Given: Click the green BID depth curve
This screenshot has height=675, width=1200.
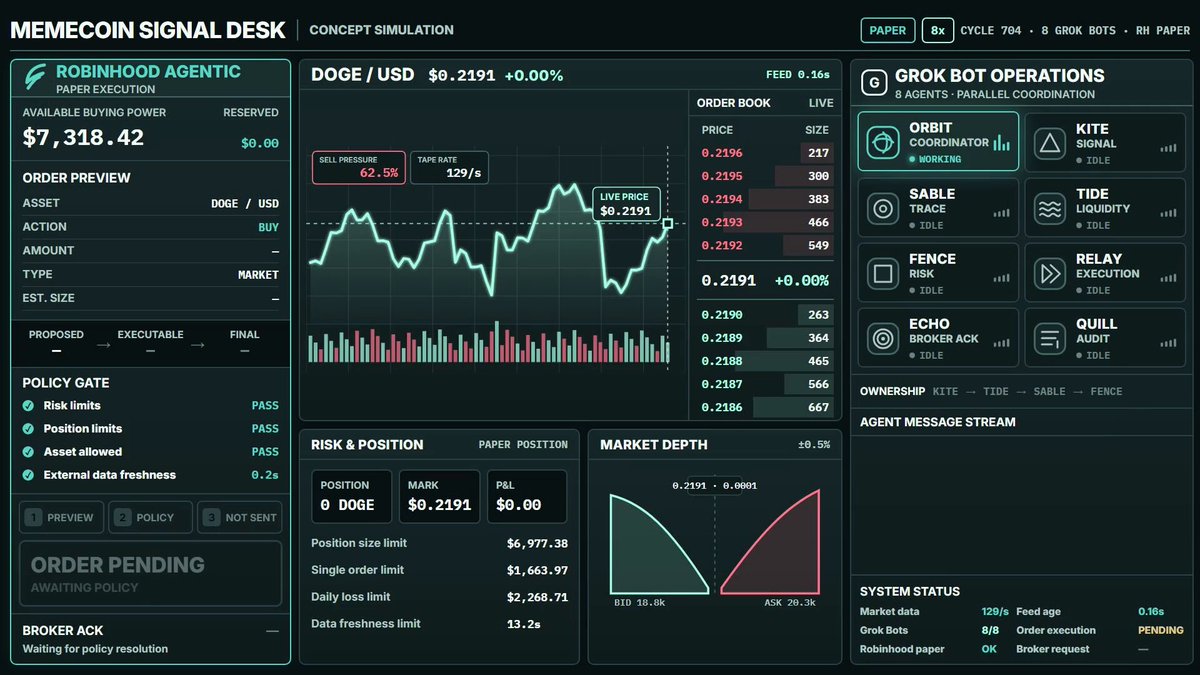Looking at the screenshot, I should tap(660, 543).
